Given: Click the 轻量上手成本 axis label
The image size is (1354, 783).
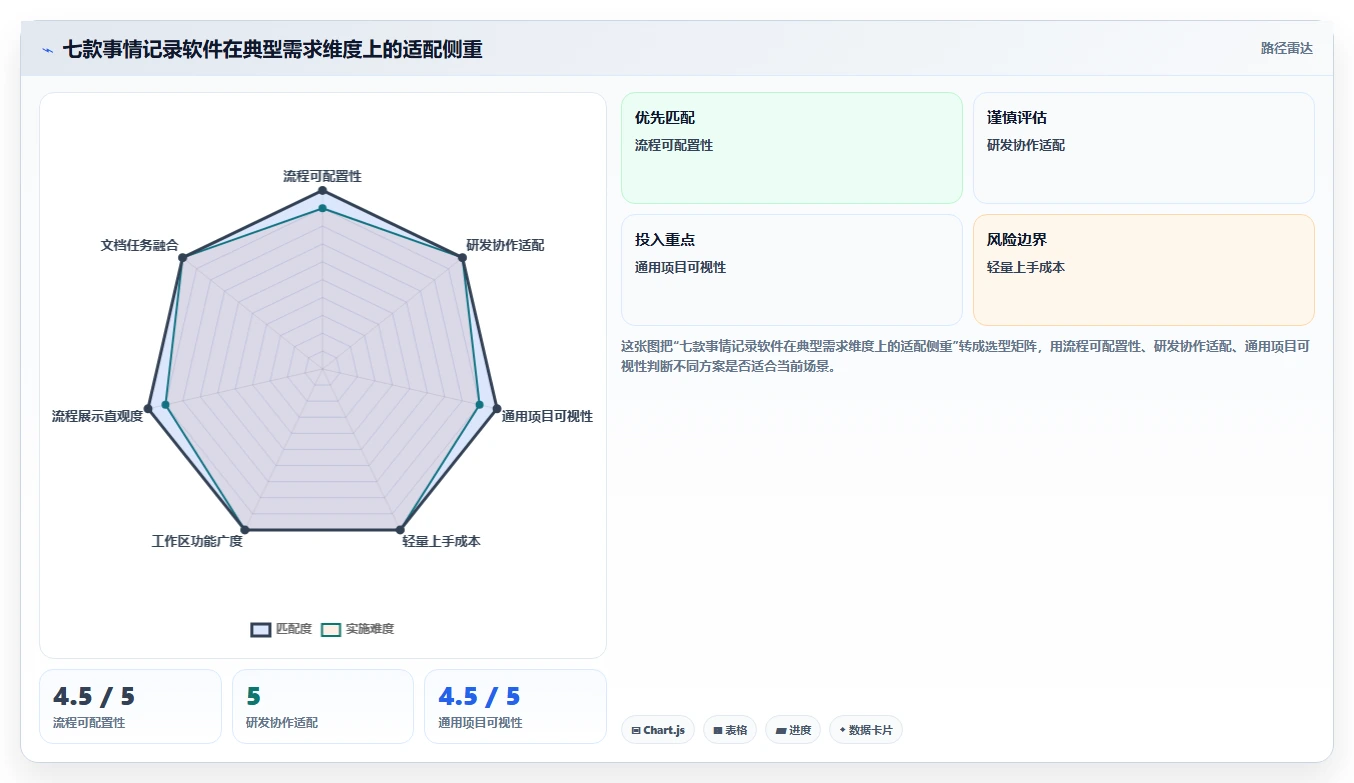Looking at the screenshot, I should [441, 541].
